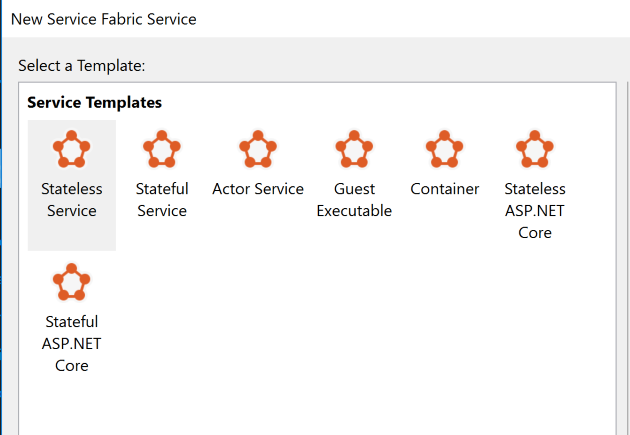Screen dimensions: 630x435
Task: Click the "Guest Executable" text label
Action: tap(354, 200)
